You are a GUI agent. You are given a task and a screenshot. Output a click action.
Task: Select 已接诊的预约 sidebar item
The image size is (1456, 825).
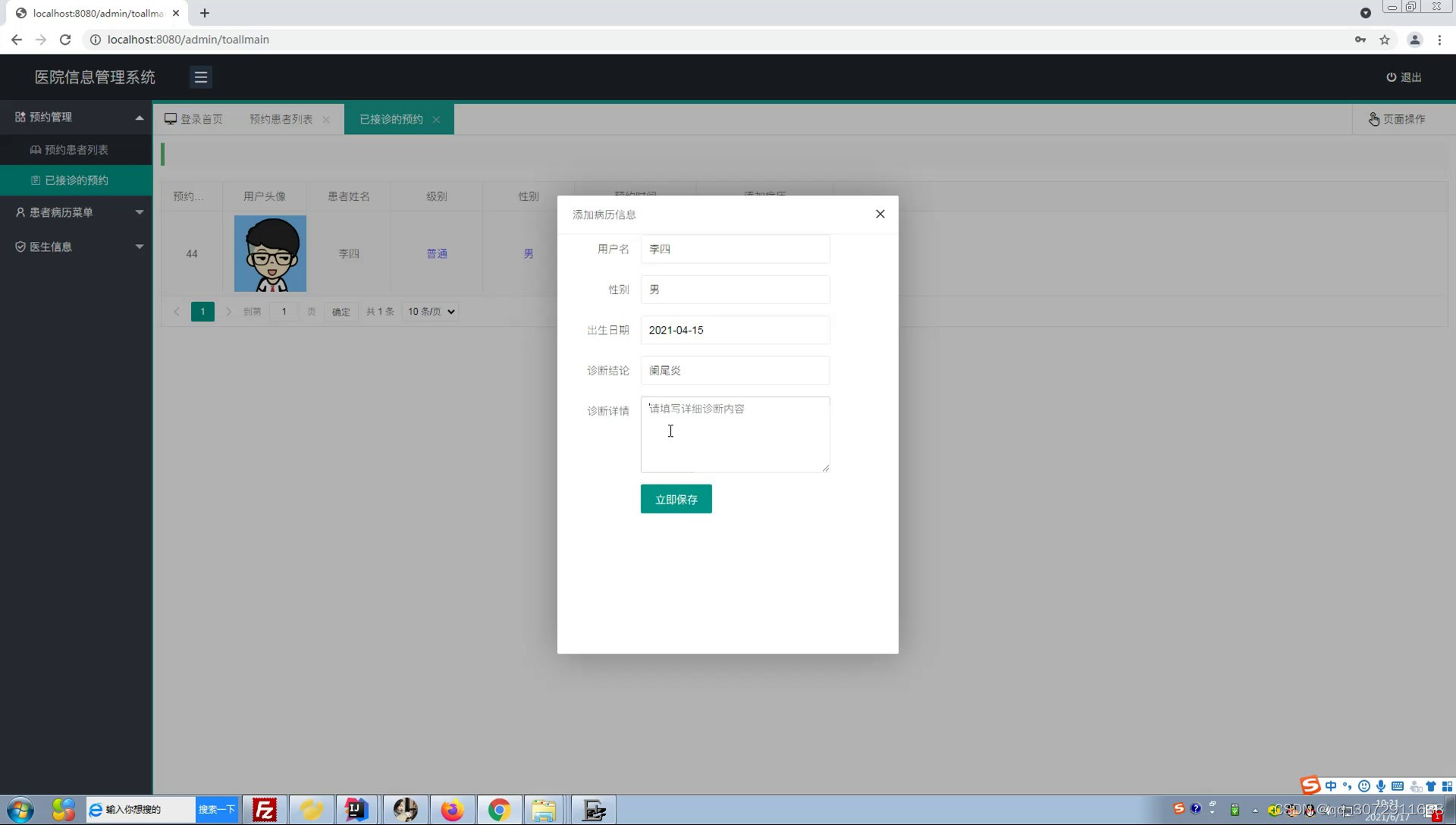click(76, 180)
